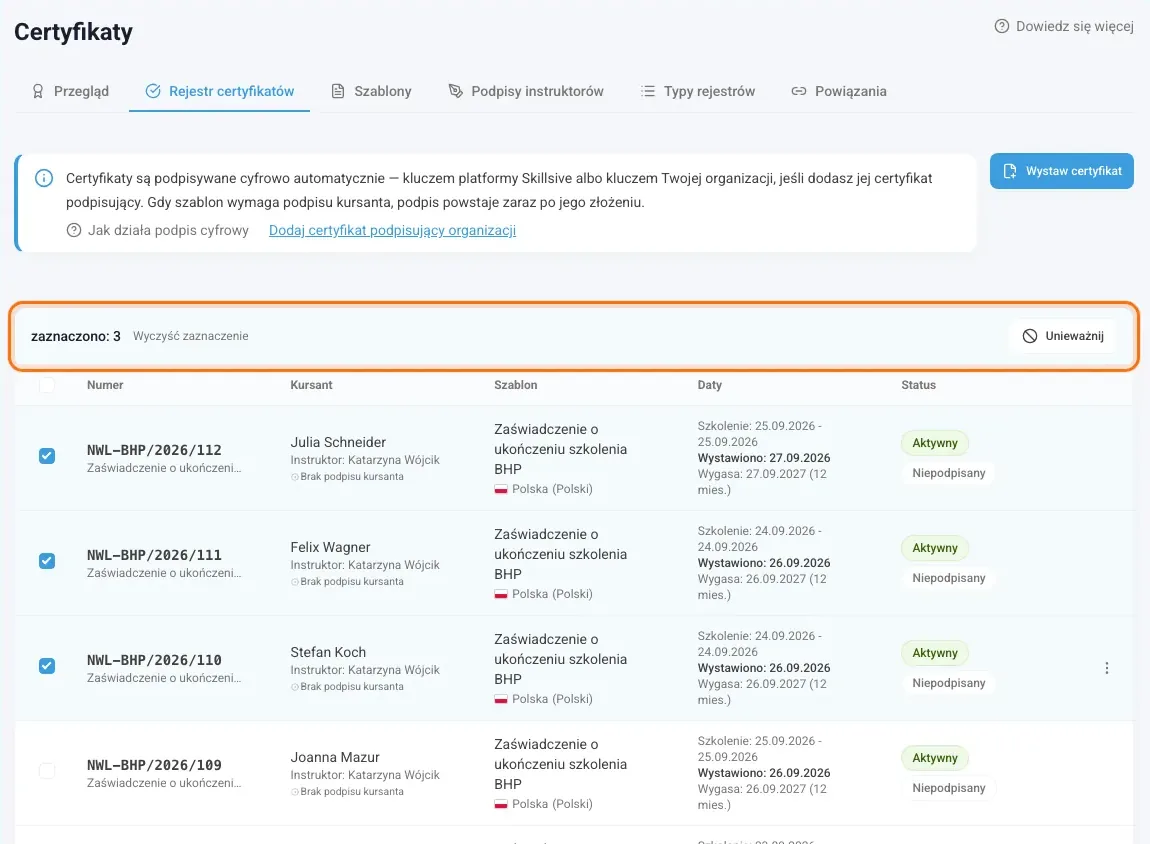Open the Przegląd tab
Image resolution: width=1150 pixels, height=844 pixels.
click(70, 91)
